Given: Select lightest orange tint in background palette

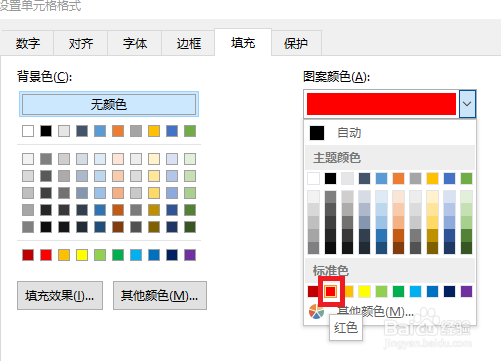Looking at the screenshot, I should click(x=118, y=159).
